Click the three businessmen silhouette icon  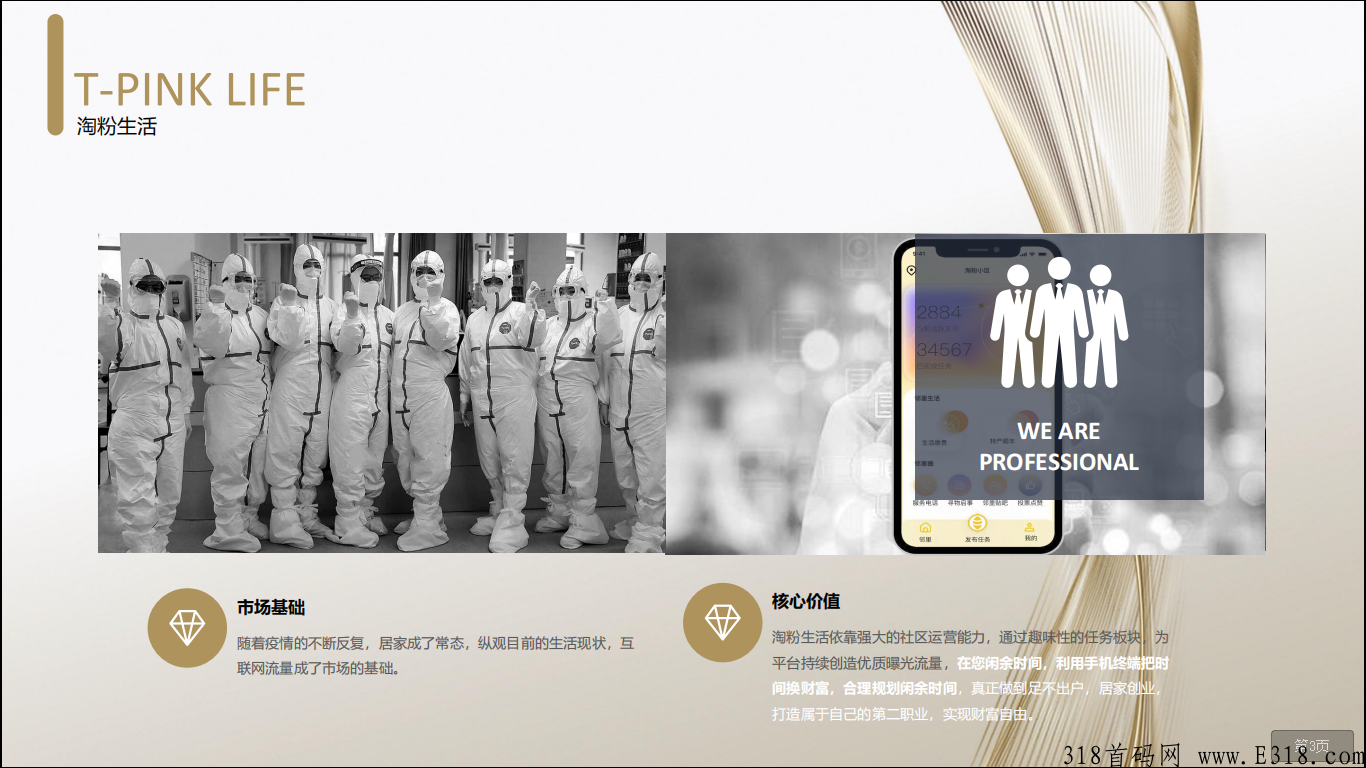1060,323
